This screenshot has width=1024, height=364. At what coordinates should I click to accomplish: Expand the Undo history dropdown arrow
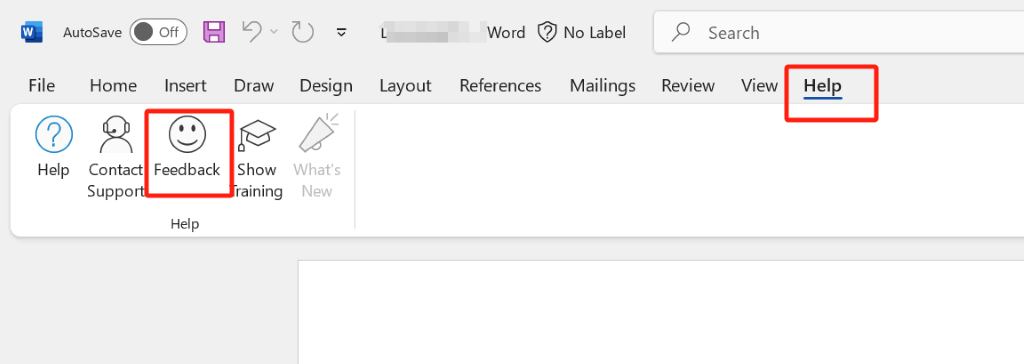(x=274, y=31)
